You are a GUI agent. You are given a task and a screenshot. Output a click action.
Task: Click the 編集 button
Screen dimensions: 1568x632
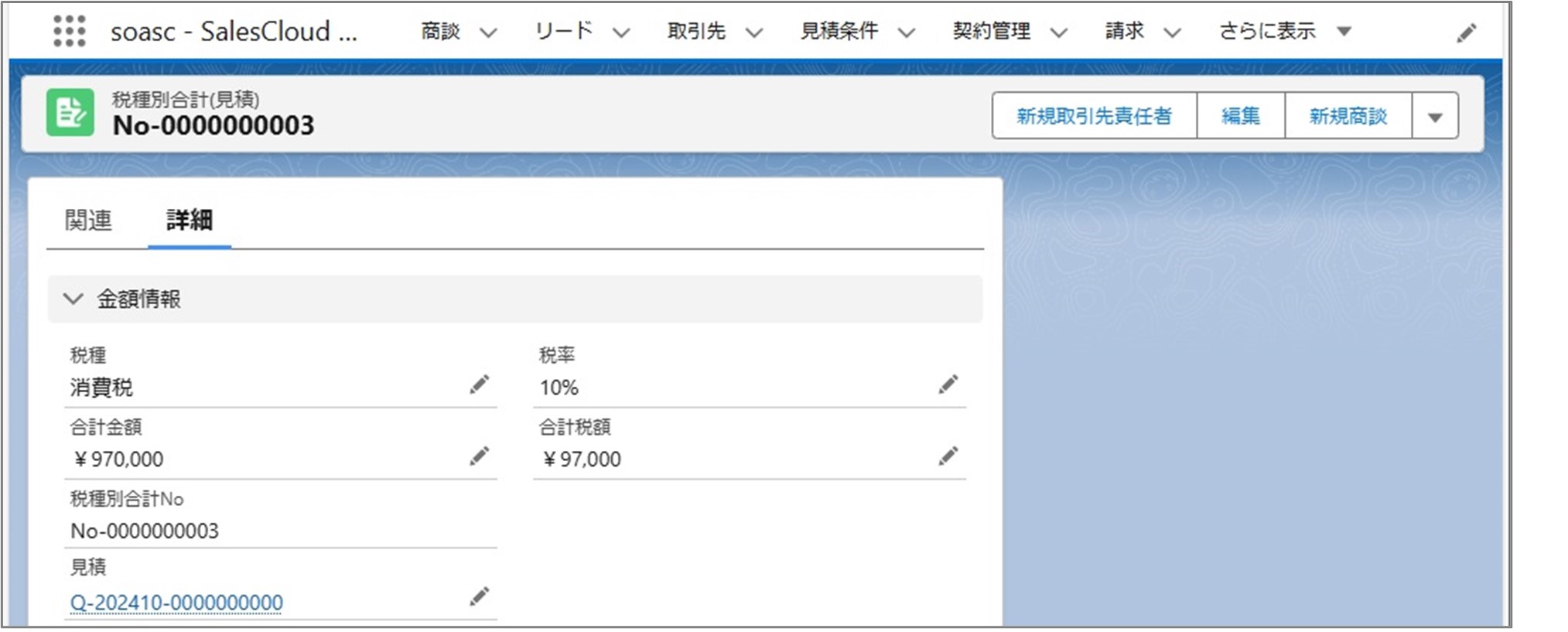click(x=1240, y=116)
